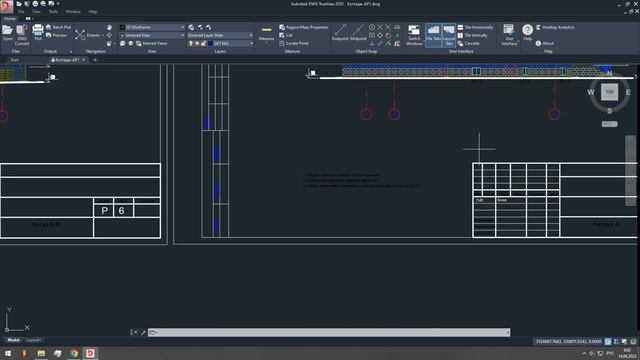Open the User Interface options
Image resolution: width=640 pixels, height=360 pixels.
[x=509, y=35]
